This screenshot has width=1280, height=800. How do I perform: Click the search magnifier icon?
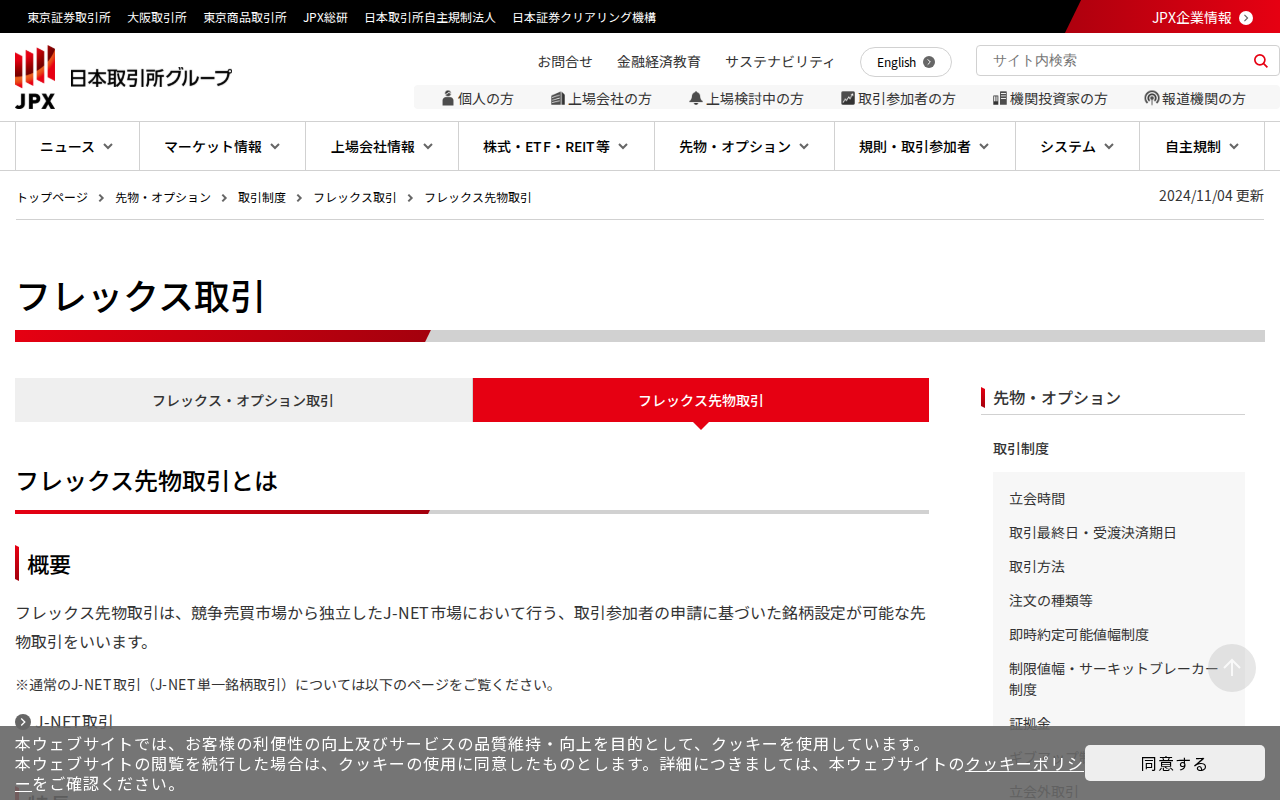[1260, 61]
